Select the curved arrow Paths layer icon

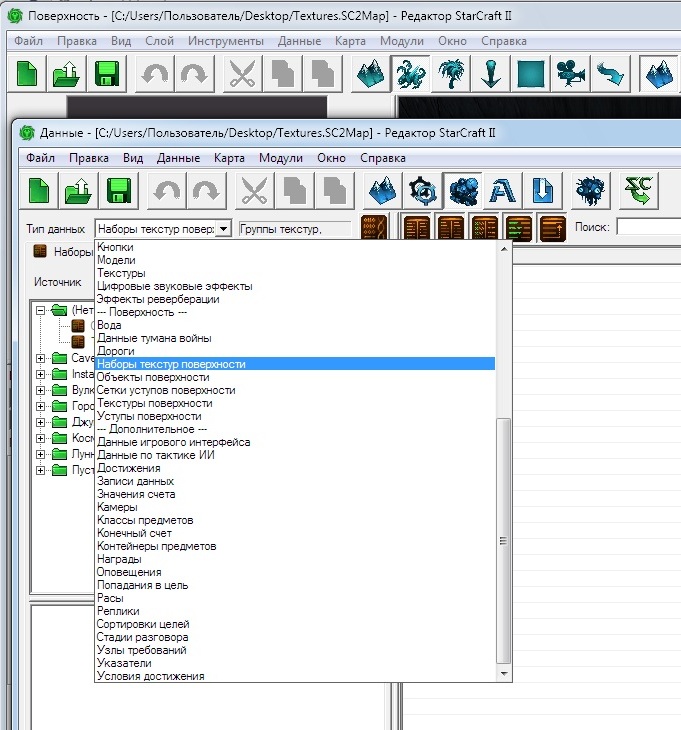point(611,74)
